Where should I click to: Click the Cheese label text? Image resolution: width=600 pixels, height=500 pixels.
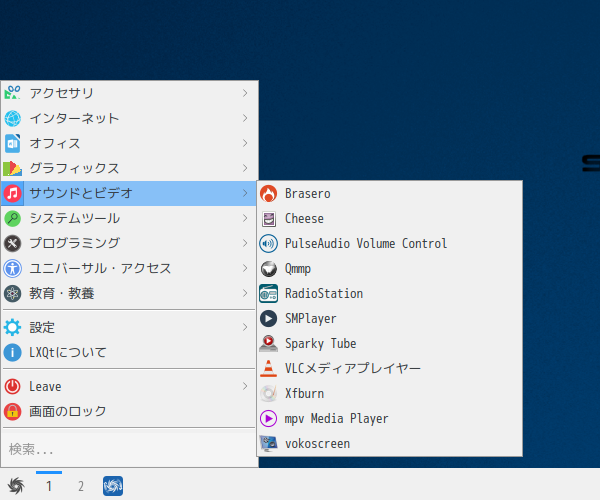[x=304, y=219]
